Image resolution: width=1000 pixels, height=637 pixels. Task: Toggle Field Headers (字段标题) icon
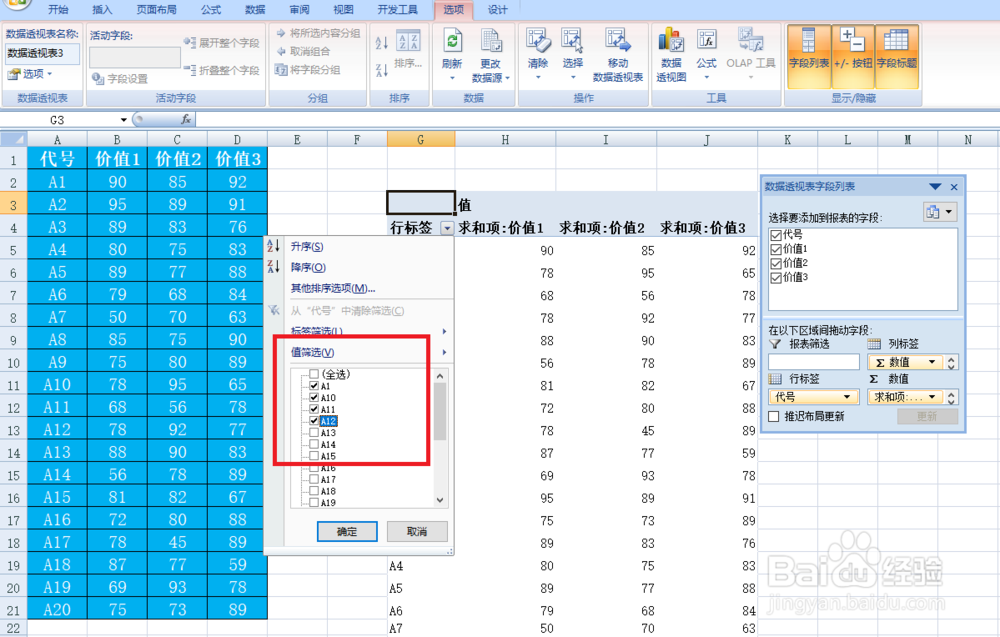[x=896, y=56]
